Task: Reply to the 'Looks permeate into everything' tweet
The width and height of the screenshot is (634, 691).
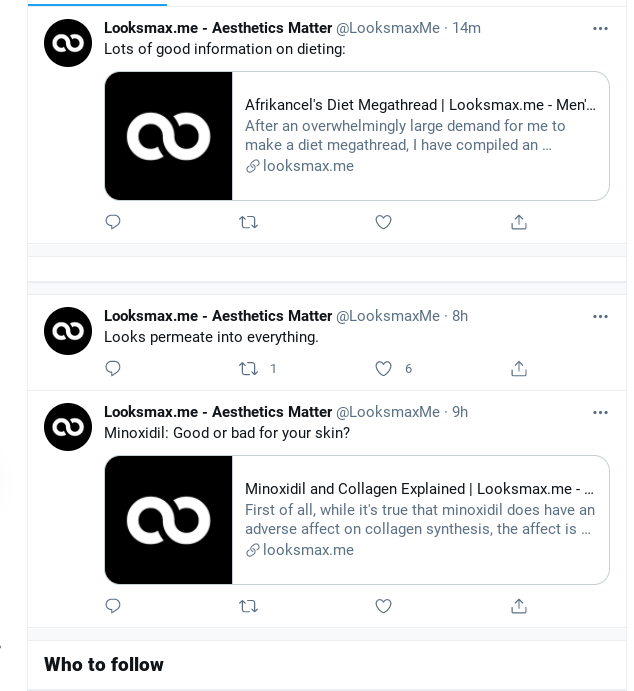Action: point(113,369)
